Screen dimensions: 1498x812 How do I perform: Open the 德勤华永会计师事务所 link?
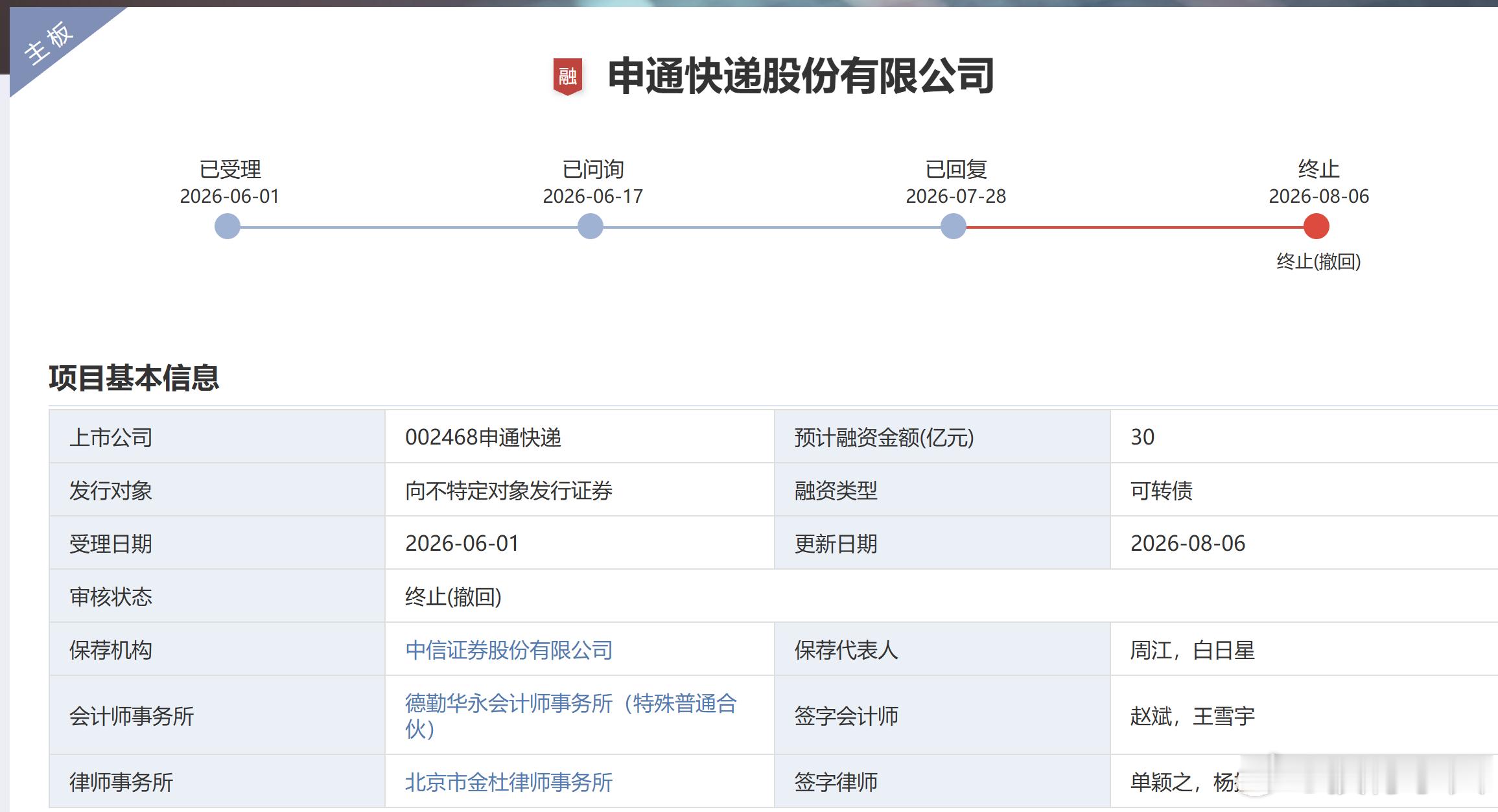pos(570,715)
